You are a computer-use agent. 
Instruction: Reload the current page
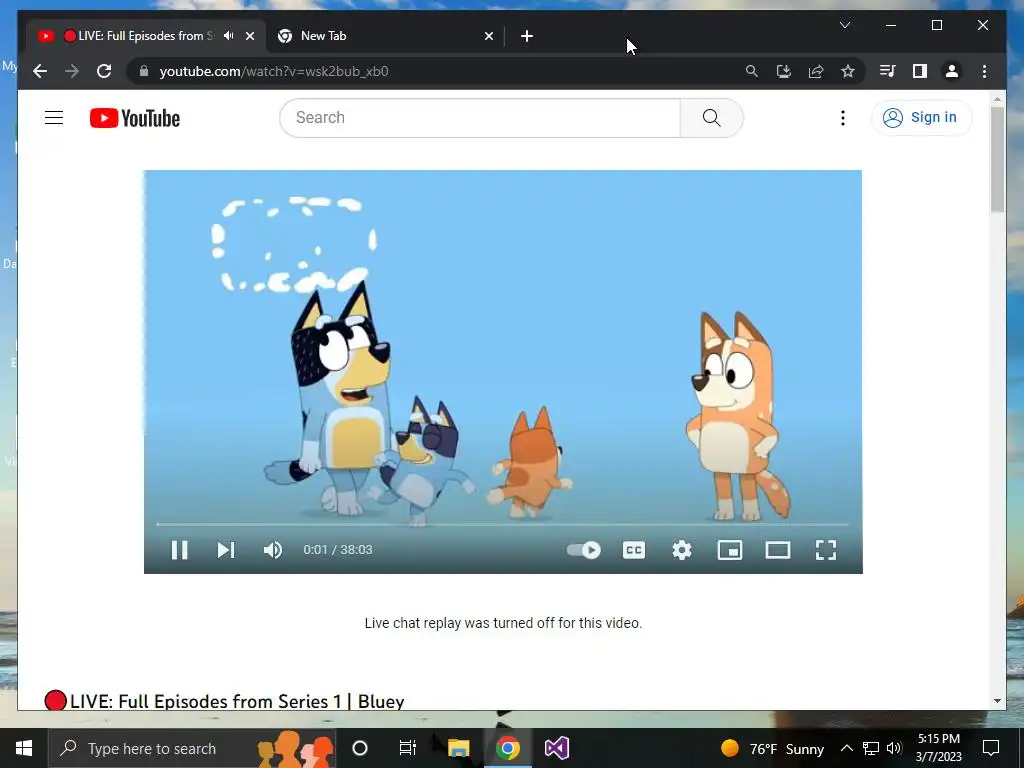point(104,71)
